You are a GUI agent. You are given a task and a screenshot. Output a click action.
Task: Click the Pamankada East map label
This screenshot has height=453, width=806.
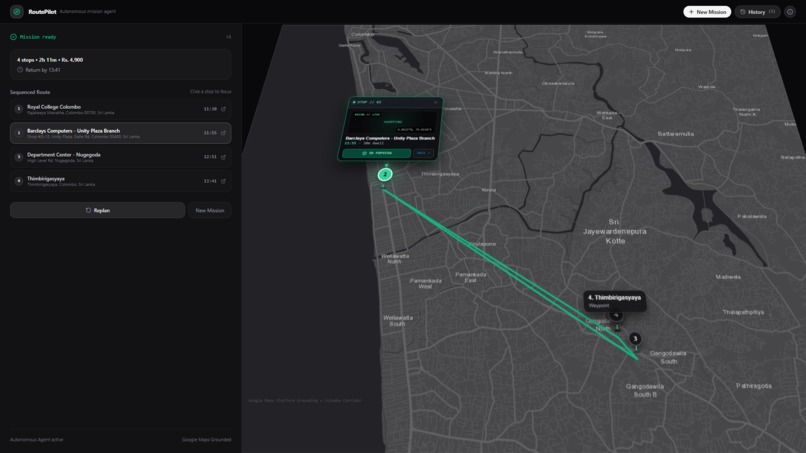click(x=470, y=277)
